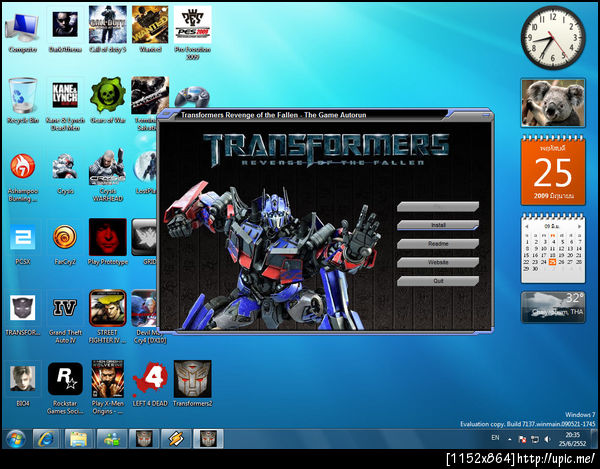Viewport: 600px width, 469px height.
Task: Open Pro Evolution 2009 shortcut
Action: tap(192, 33)
